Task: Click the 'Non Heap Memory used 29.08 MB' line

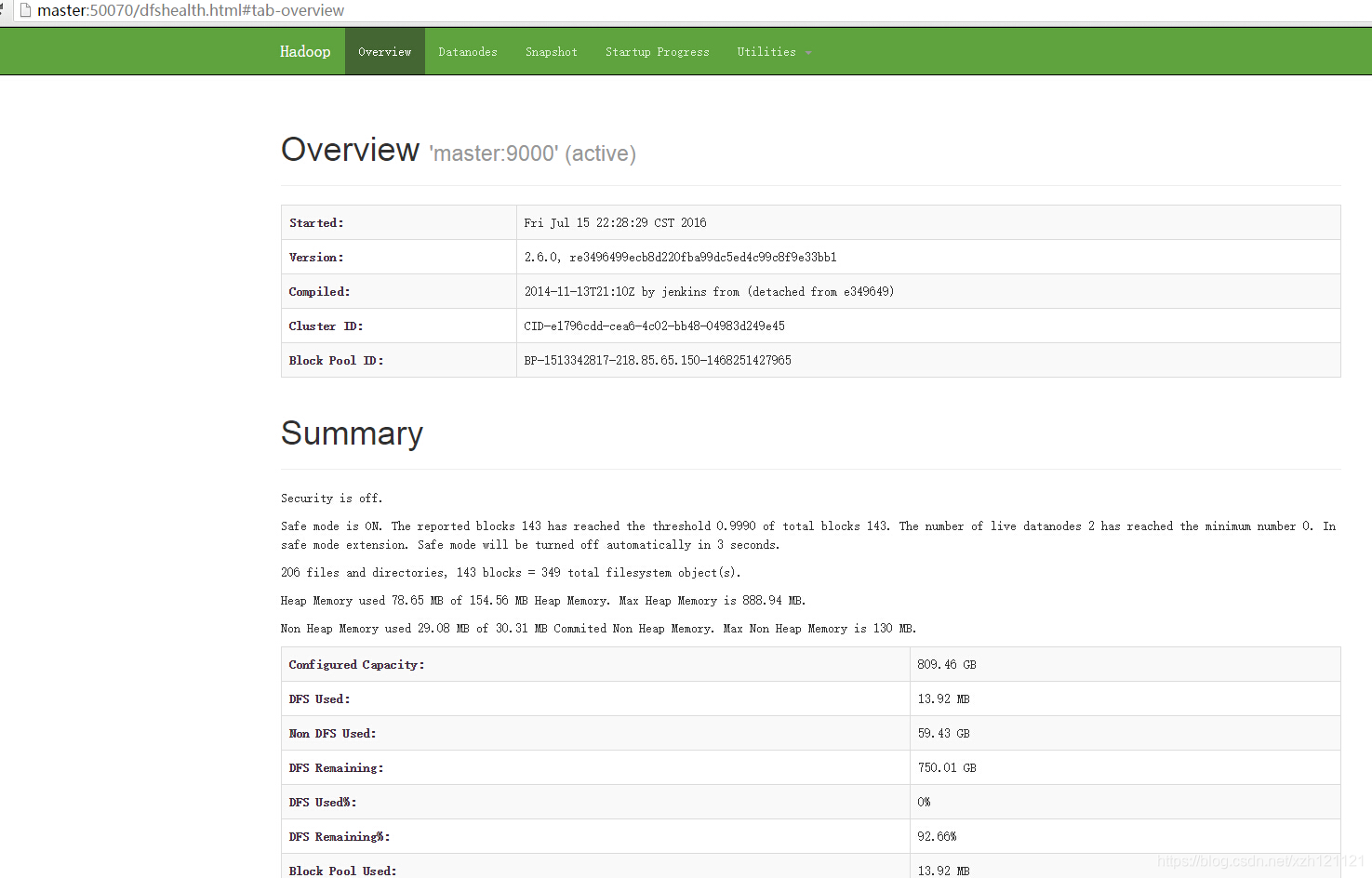Action: (x=598, y=628)
